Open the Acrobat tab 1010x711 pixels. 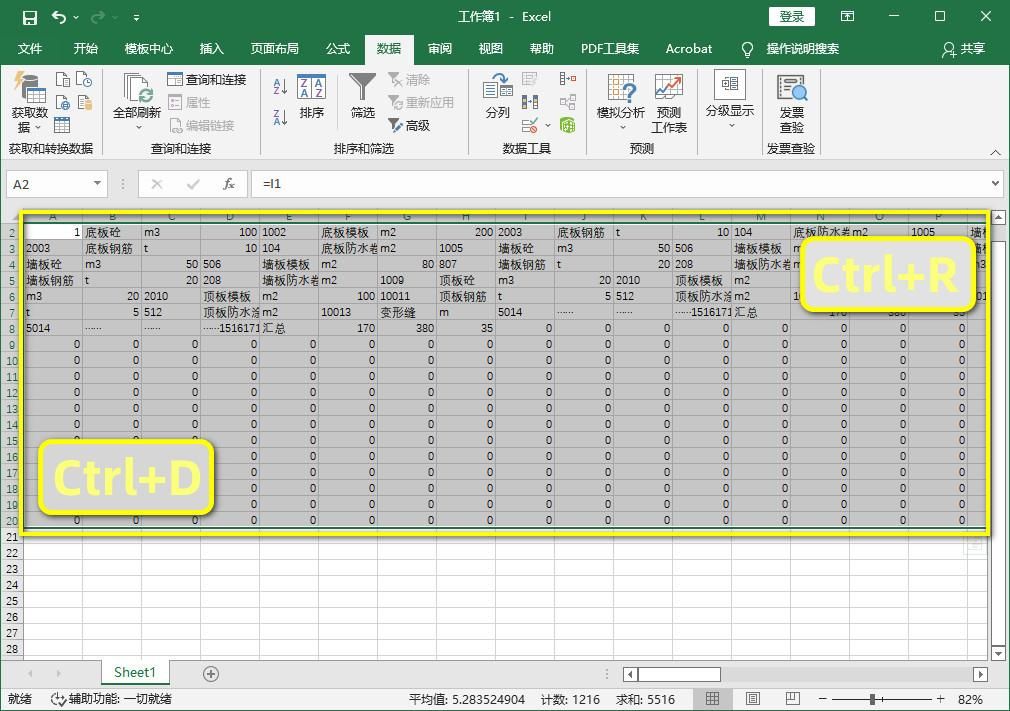pyautogui.click(x=689, y=49)
